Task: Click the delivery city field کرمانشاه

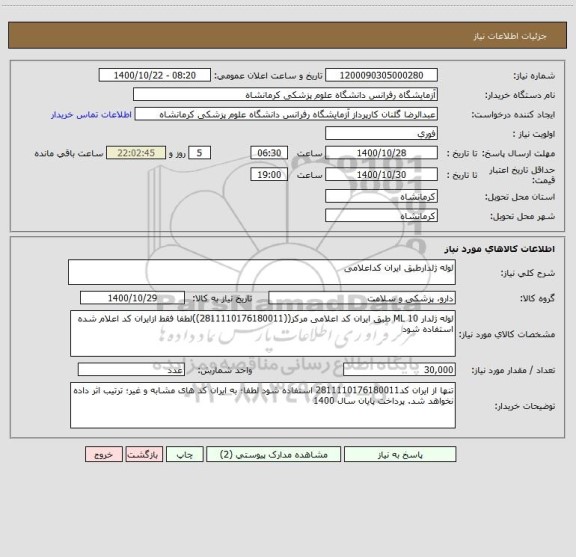Action: click(381, 216)
